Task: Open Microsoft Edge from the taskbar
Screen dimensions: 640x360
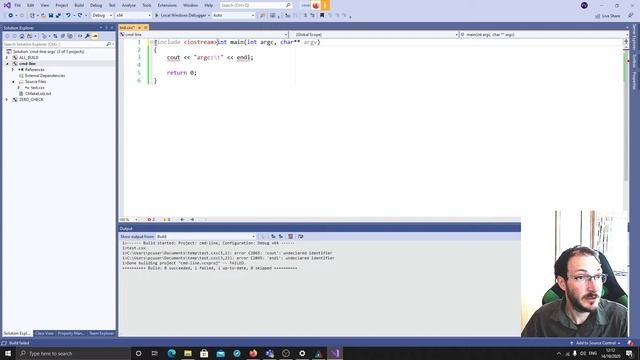Action: pos(171,353)
